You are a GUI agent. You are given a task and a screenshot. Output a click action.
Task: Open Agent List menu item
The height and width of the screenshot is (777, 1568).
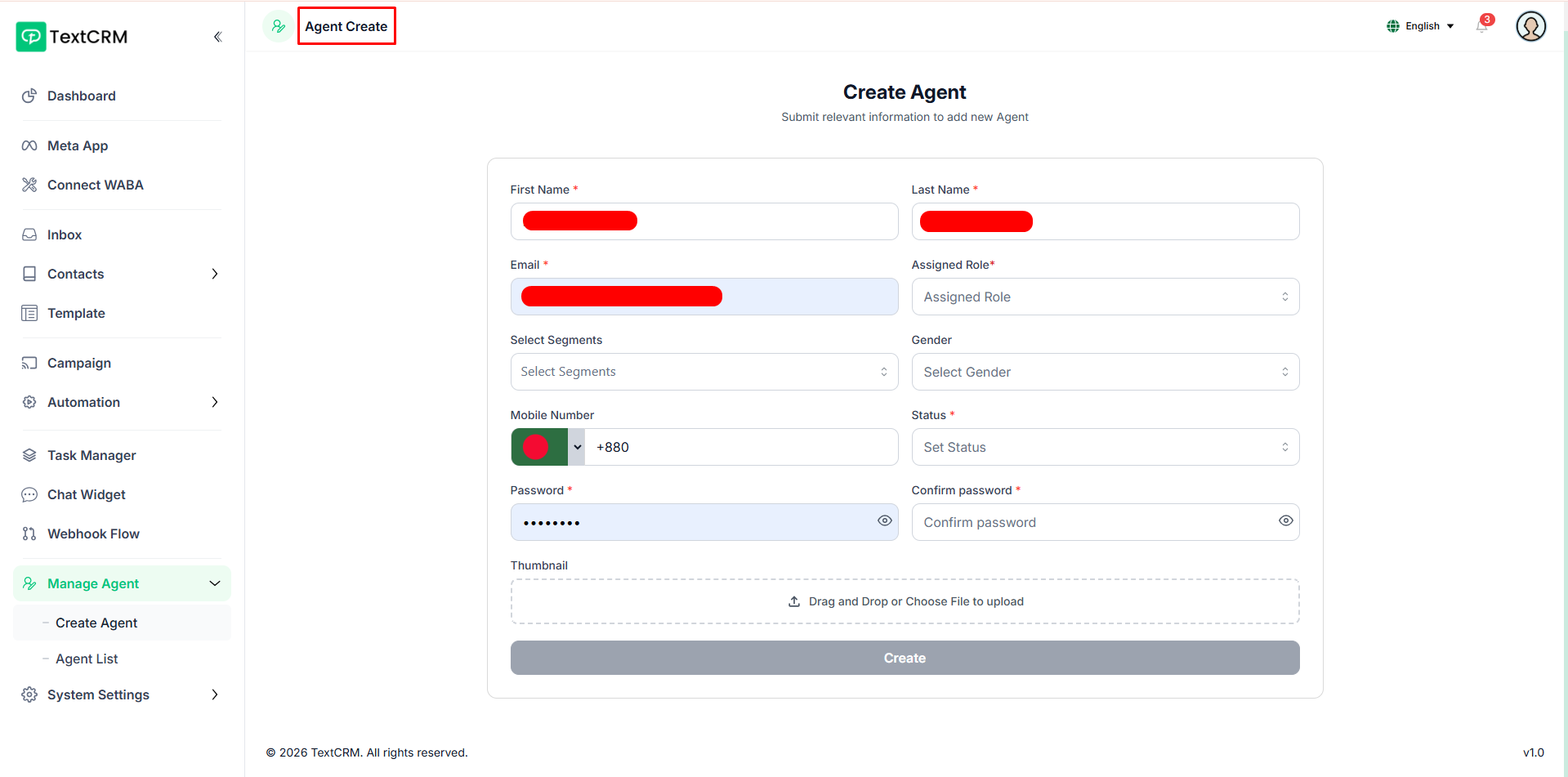pos(87,659)
